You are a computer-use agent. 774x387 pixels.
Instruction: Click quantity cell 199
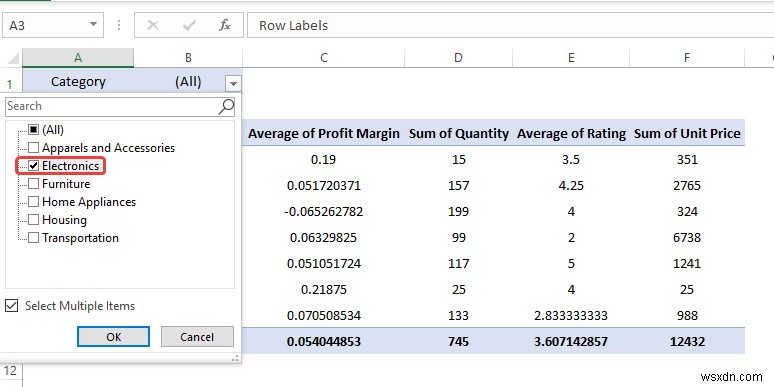[x=459, y=212]
